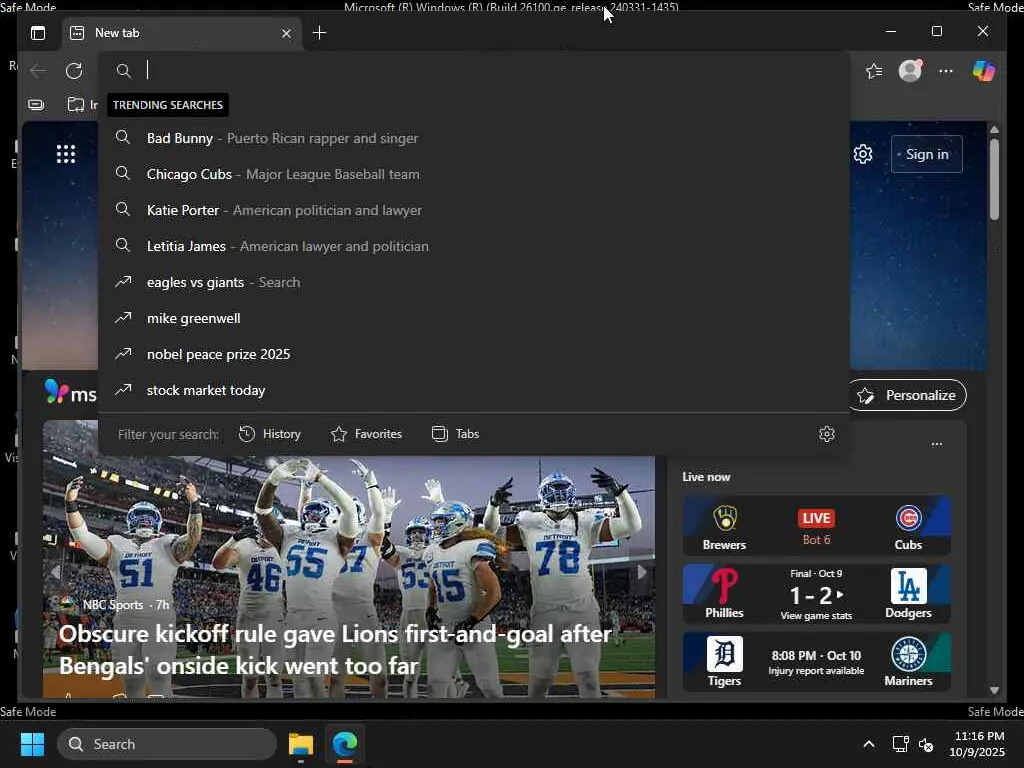Screen dimensions: 1024x768
Task: Click the bookmarks bar first favorite icon
Action: [x=37, y=104]
